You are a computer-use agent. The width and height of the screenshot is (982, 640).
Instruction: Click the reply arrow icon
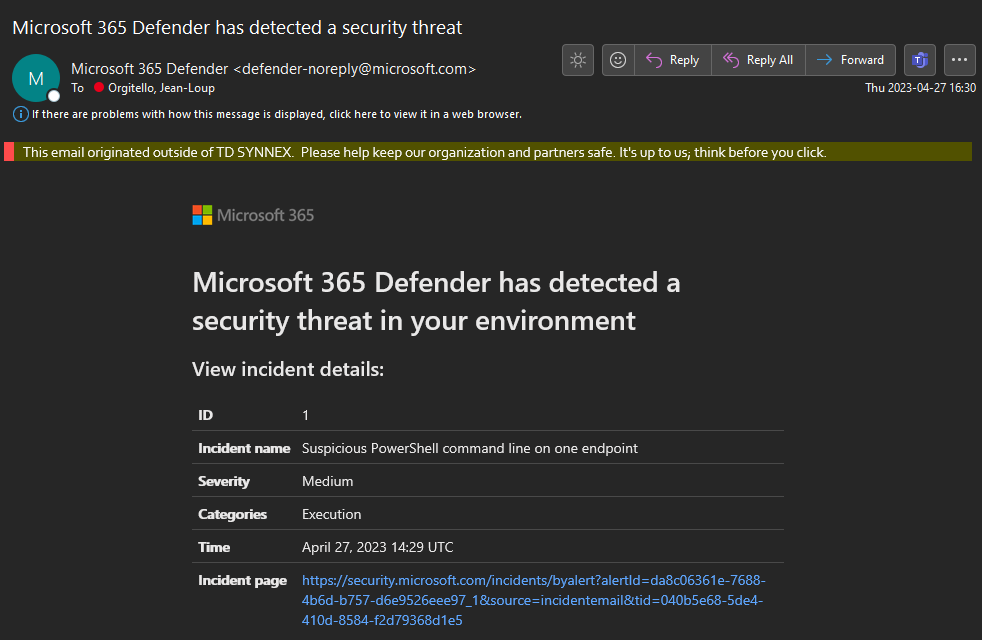(x=654, y=60)
